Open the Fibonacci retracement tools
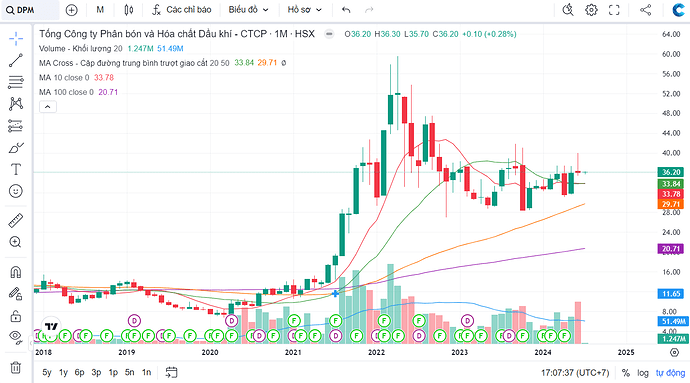Viewport: 690px width, 383px height. (16, 82)
